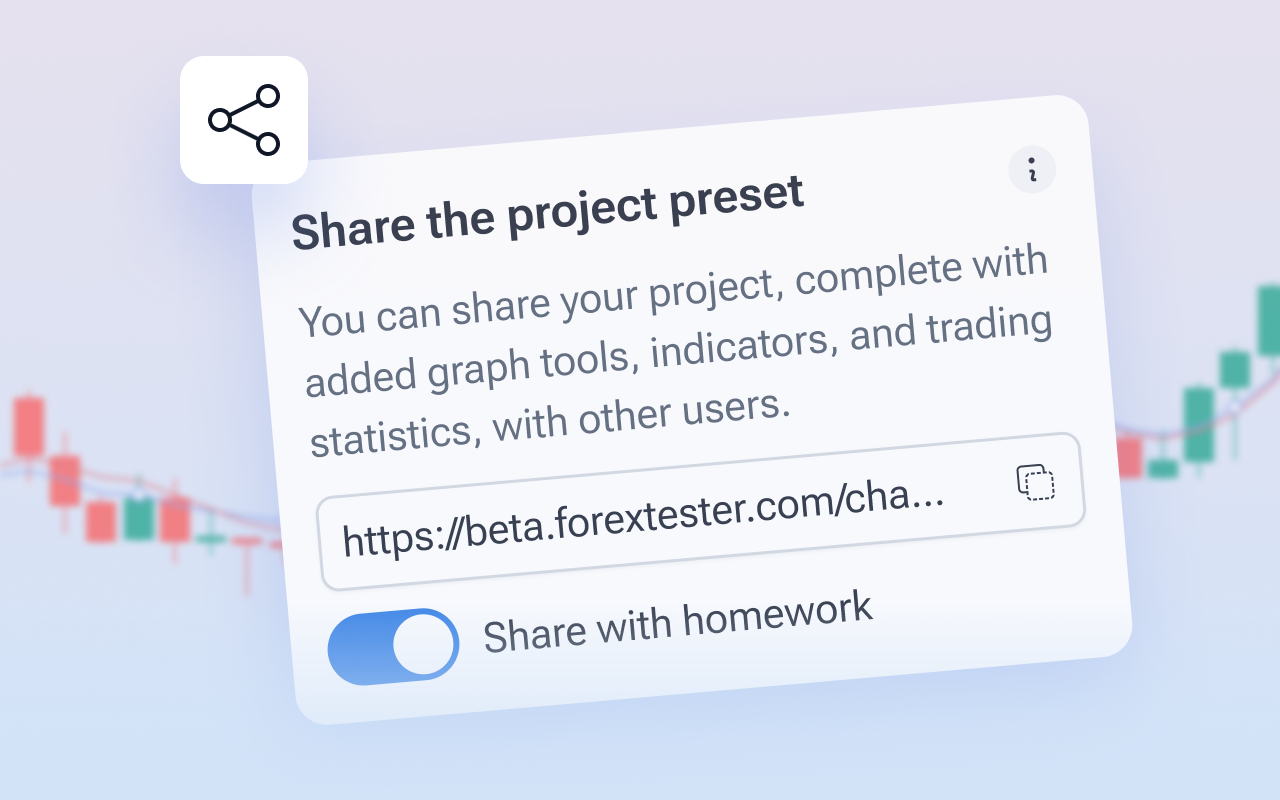Select the second red candlestick from left

coord(65,480)
